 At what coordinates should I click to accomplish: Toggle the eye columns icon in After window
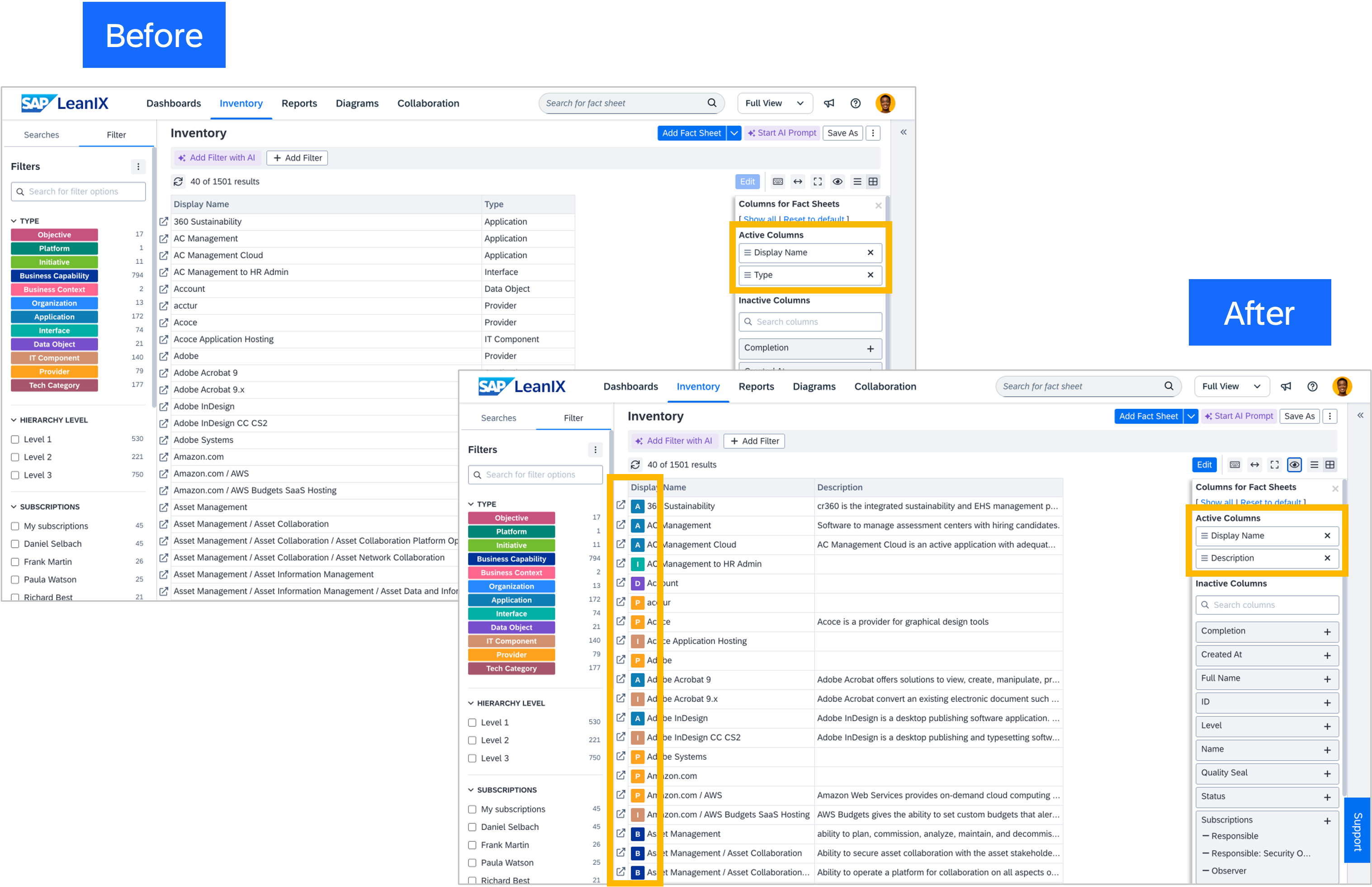tap(1295, 465)
